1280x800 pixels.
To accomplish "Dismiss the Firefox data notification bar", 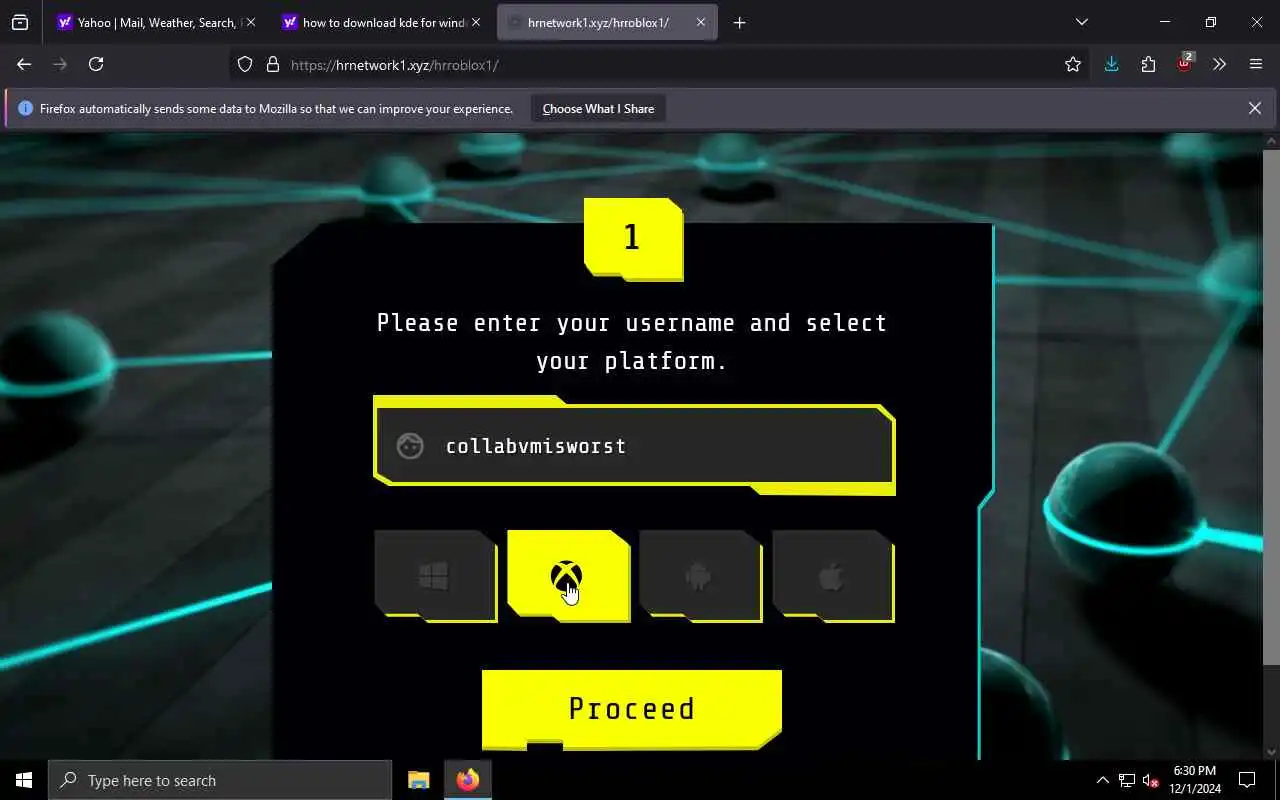I will (x=1255, y=108).
